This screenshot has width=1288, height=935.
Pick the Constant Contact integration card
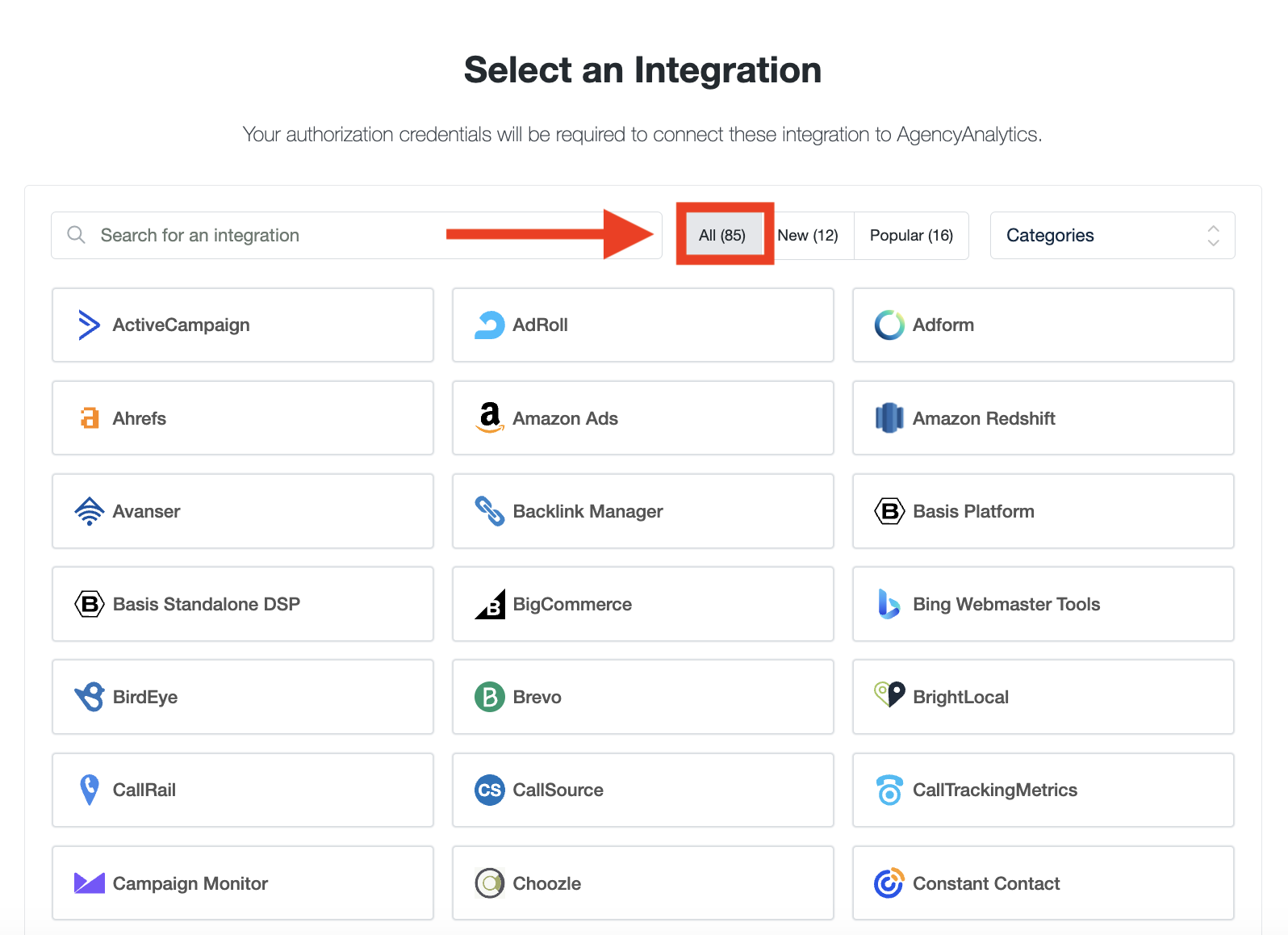coord(1043,883)
